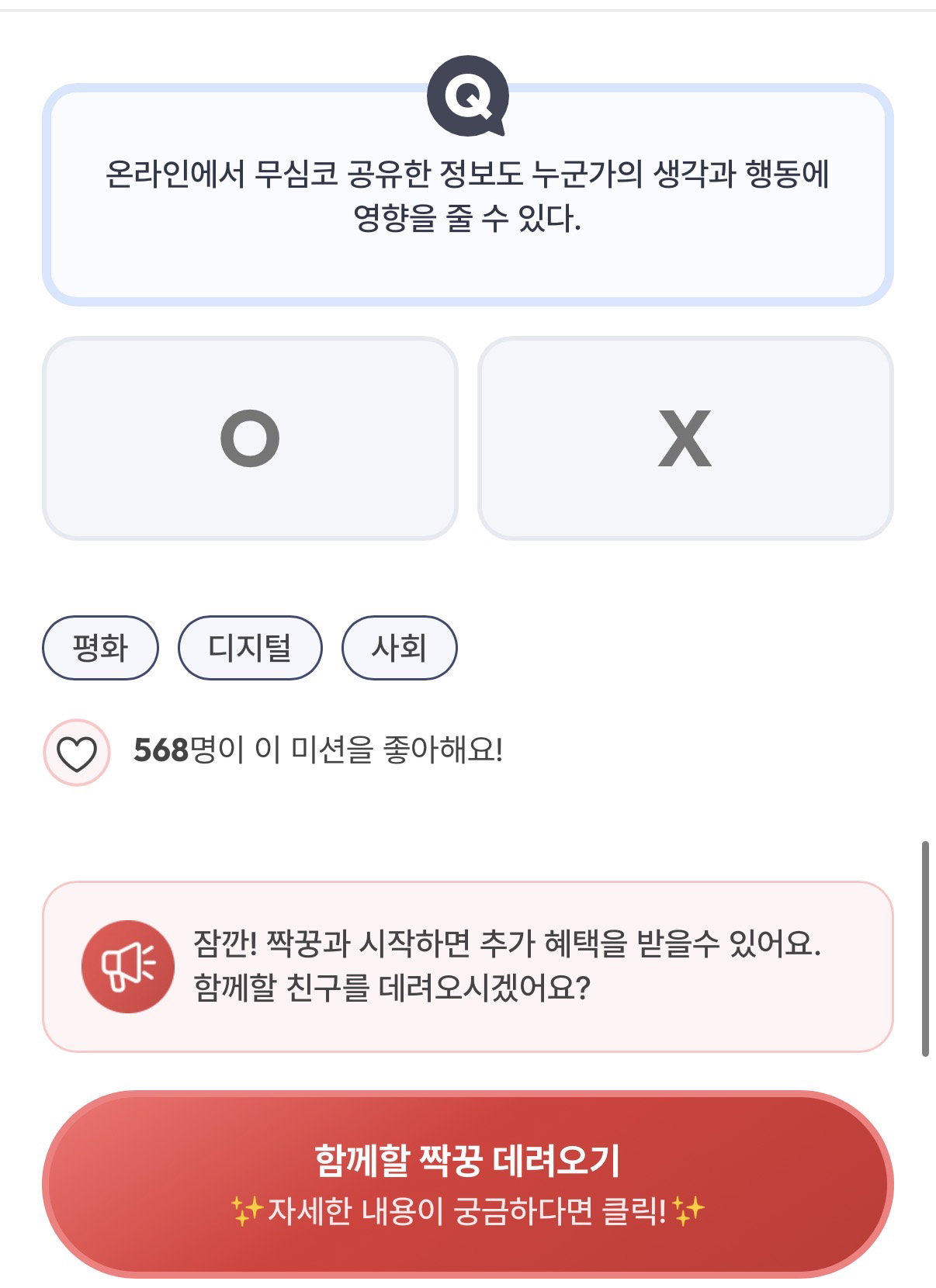The image size is (936, 1288).
Task: Click the 함께할 짝꿍 데려오기 button
Action: pyautogui.click(x=468, y=1184)
